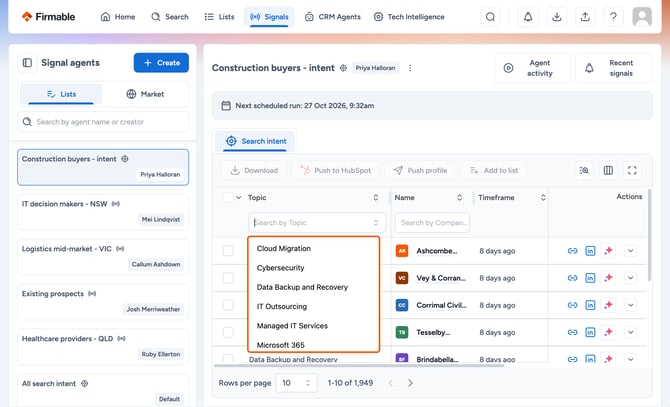The height and width of the screenshot is (407, 670).
Task: Create a new signal agent
Action: [x=161, y=63]
